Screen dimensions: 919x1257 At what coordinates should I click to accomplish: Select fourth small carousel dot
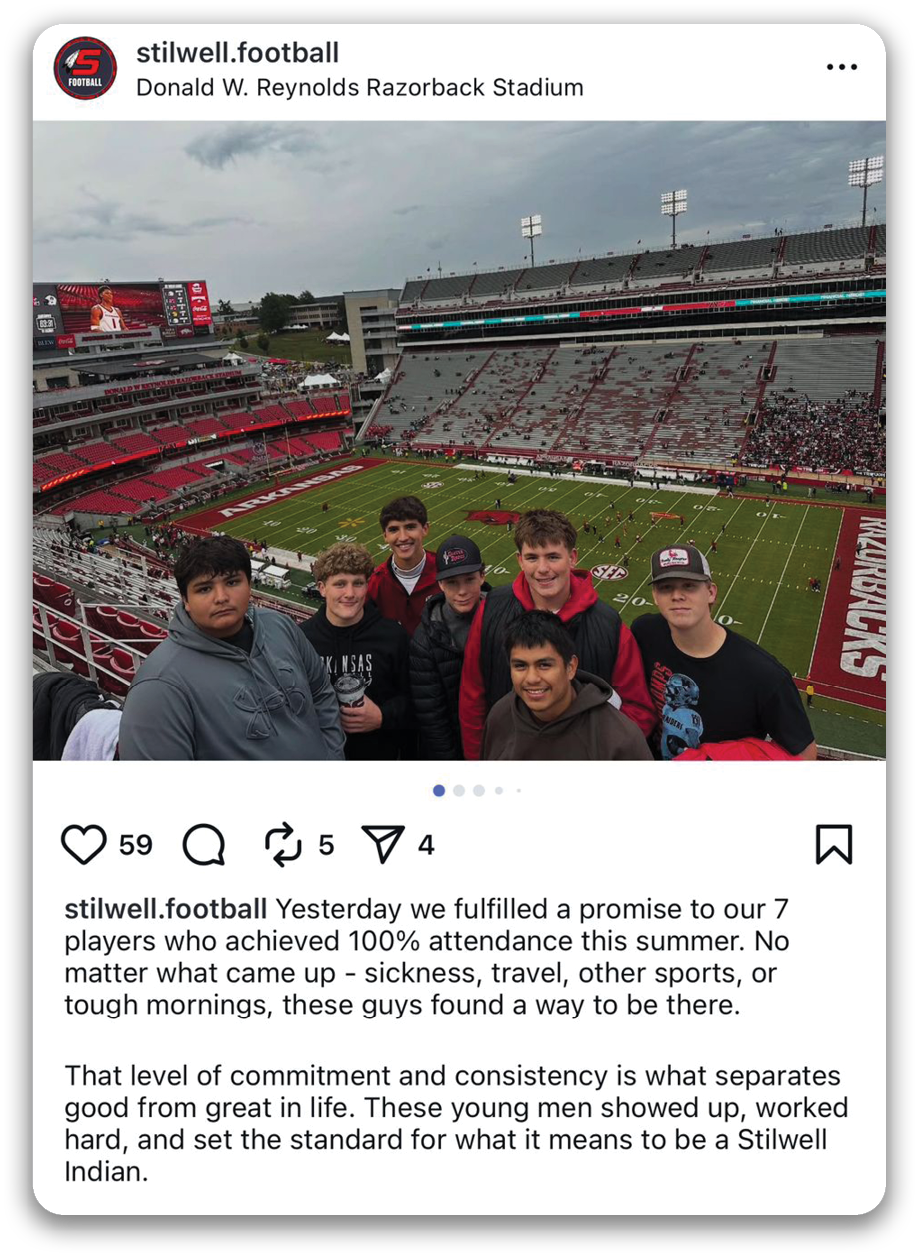click(499, 790)
